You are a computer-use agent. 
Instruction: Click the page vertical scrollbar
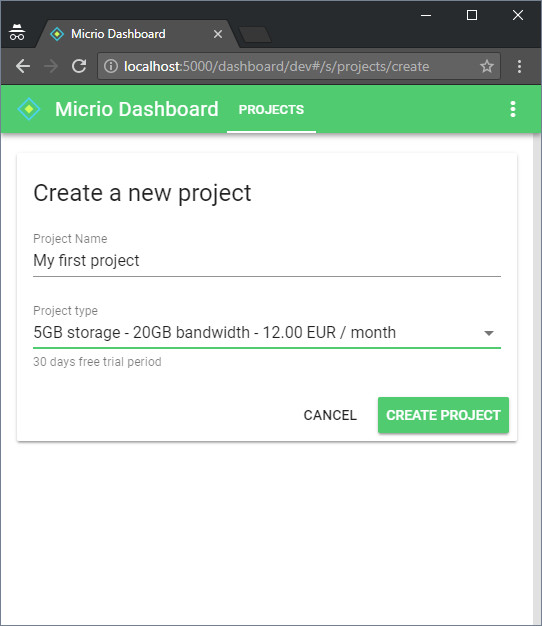point(537,377)
